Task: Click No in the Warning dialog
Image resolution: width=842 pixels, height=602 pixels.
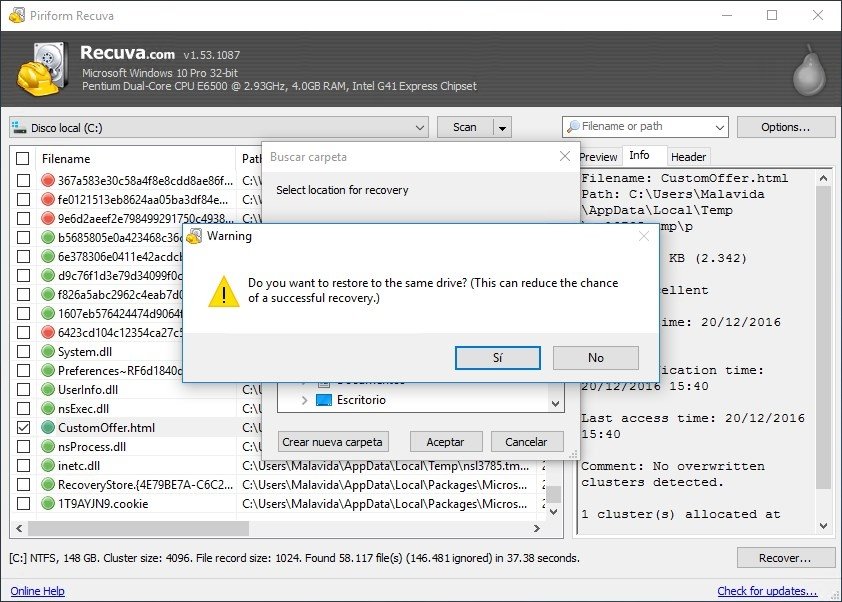Action: [596, 358]
